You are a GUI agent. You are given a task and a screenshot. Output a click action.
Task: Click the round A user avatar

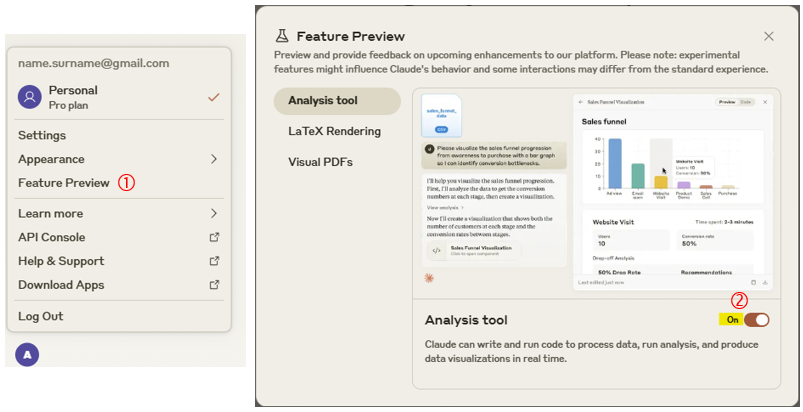coord(27,355)
